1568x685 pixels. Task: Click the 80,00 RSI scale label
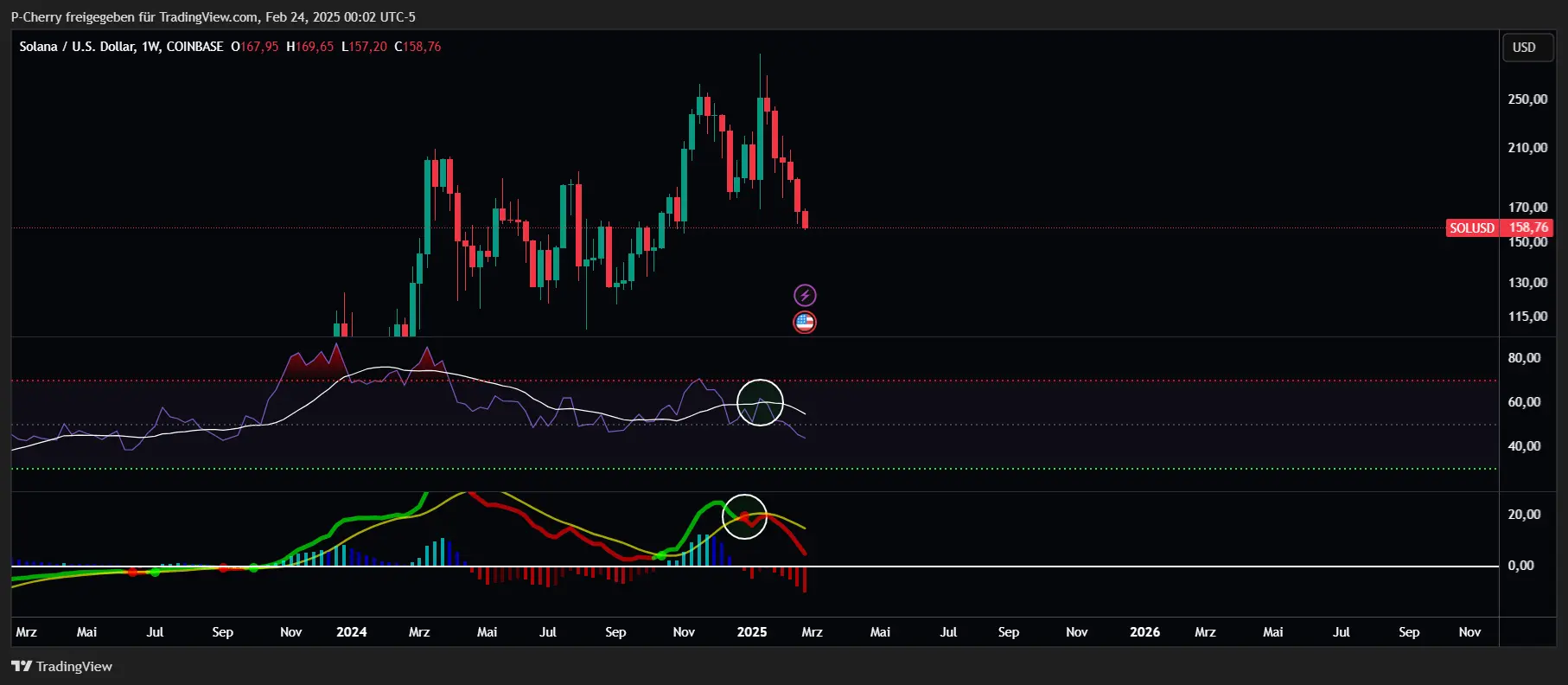click(1524, 358)
